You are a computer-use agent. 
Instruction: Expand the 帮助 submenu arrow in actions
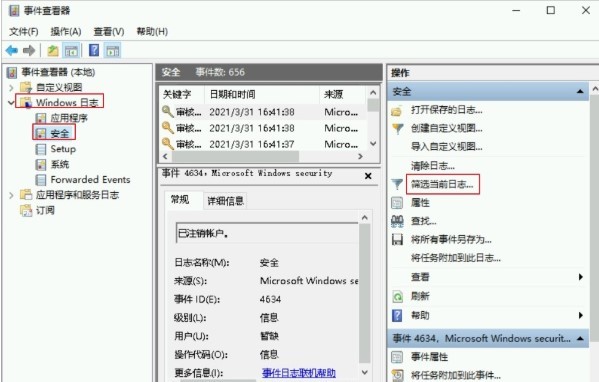point(581,315)
